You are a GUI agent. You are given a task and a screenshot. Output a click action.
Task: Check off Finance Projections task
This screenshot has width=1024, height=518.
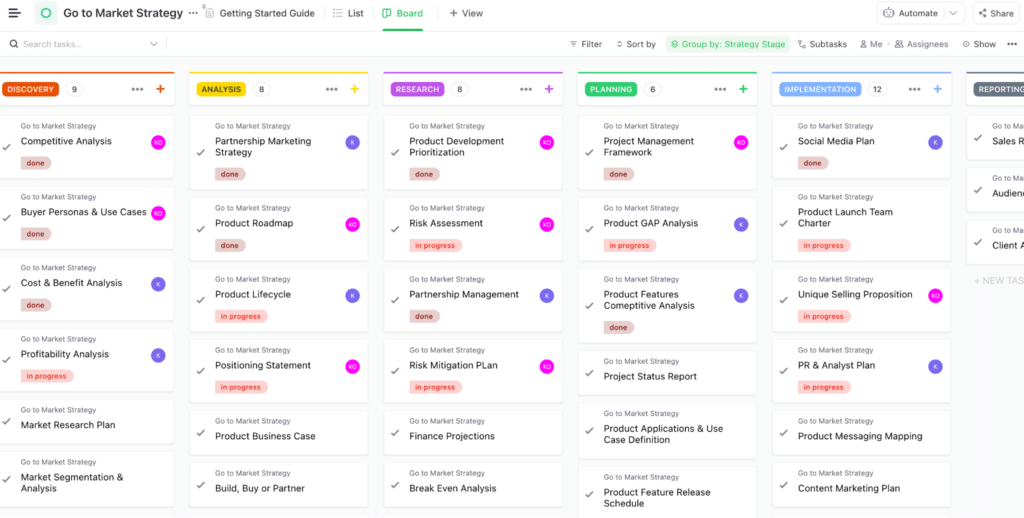click(x=395, y=432)
